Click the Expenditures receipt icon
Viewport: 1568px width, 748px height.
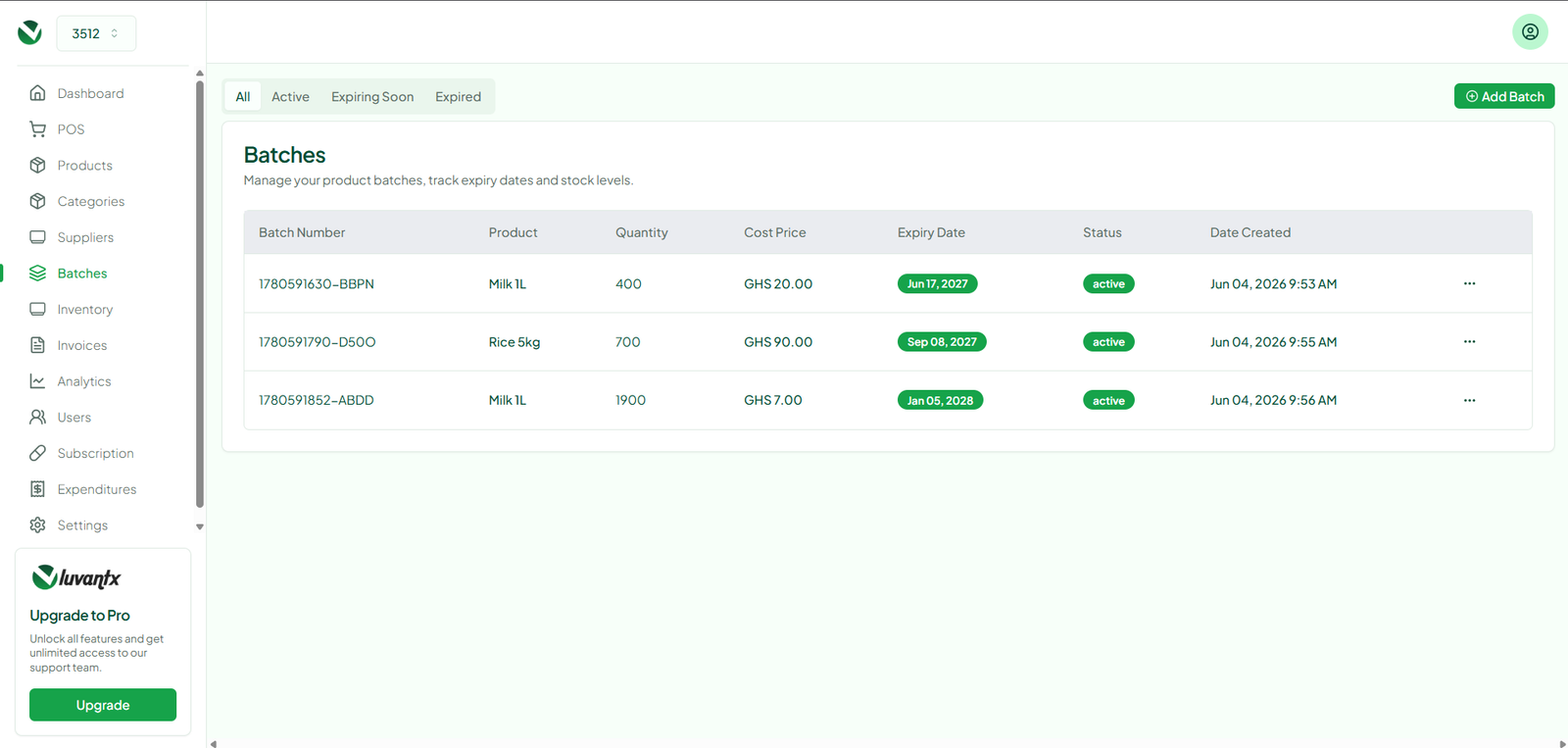click(x=37, y=489)
